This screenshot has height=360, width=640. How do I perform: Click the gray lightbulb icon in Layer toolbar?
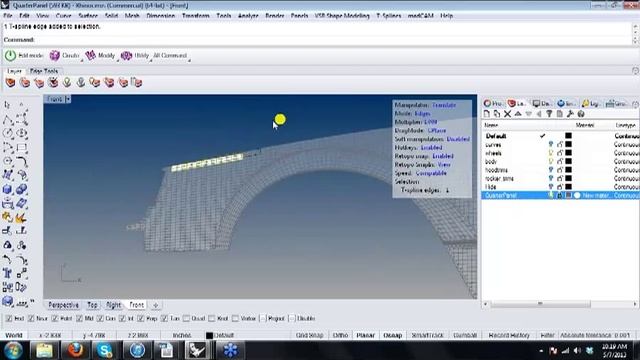[81, 82]
